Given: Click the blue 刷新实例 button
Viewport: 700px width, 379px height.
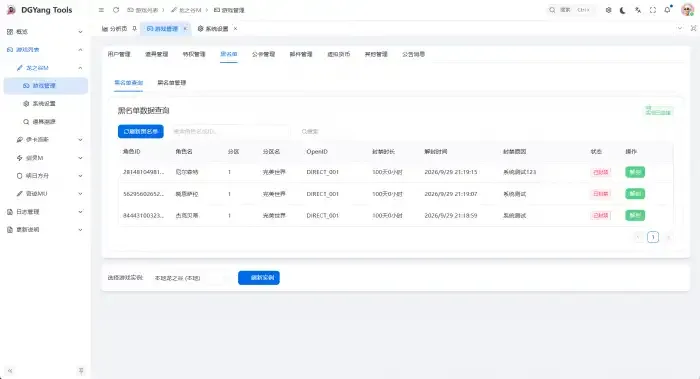Looking at the screenshot, I should click(259, 278).
